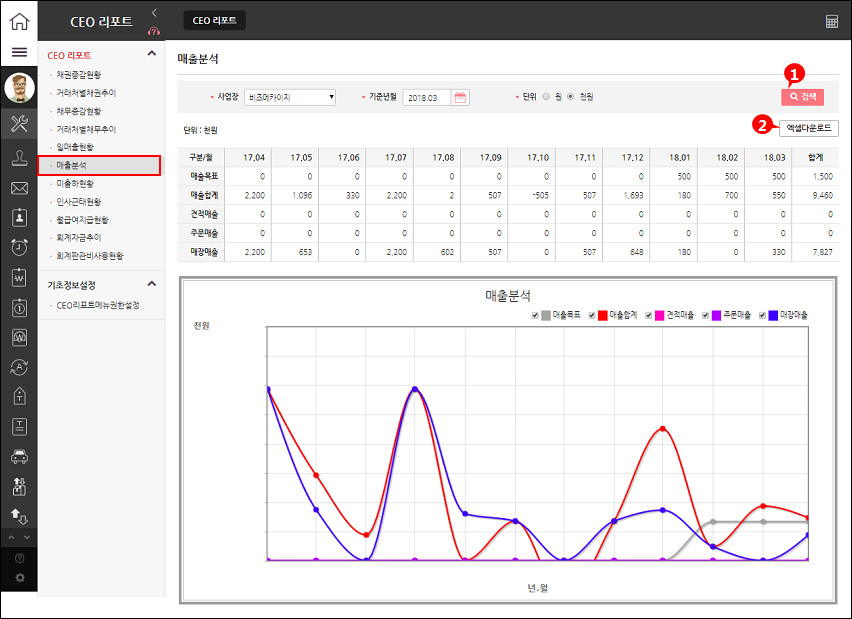
Task: Open 회계판관비사용현황 menu item
Action: (90, 255)
